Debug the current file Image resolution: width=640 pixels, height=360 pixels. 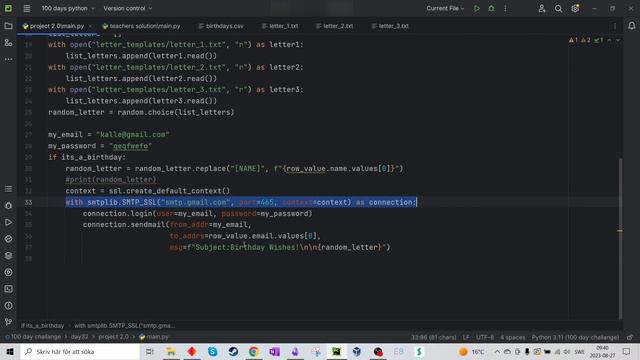point(491,8)
